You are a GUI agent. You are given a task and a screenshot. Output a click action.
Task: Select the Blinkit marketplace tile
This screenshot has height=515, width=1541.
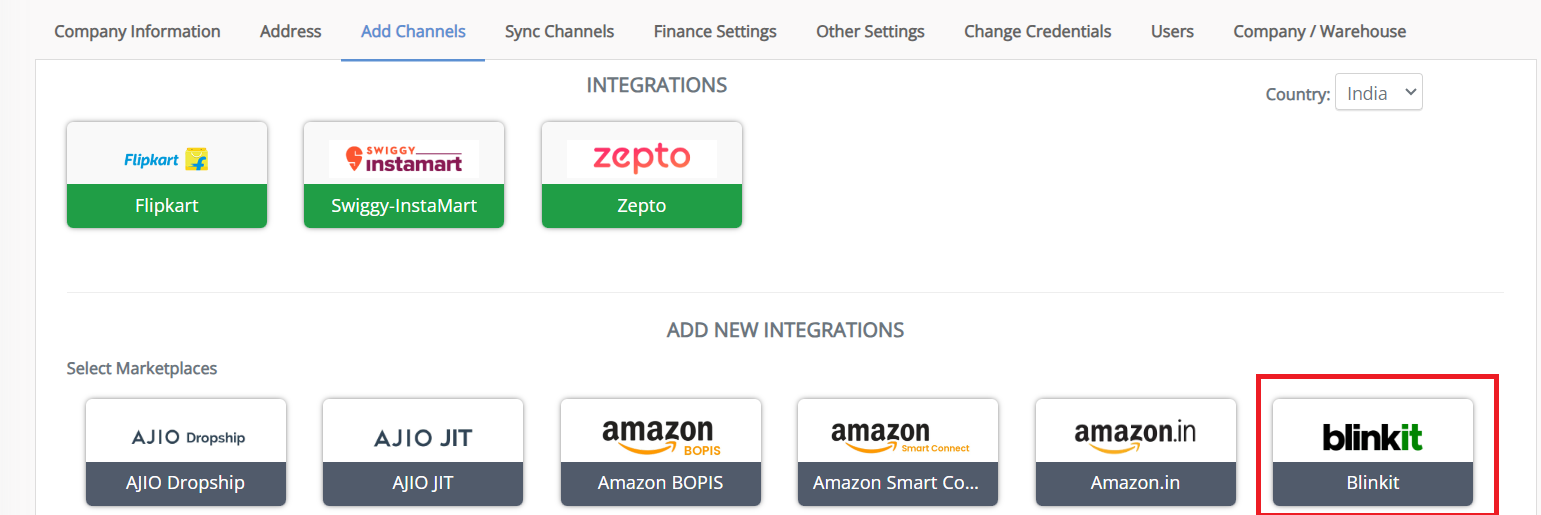coord(1373,452)
